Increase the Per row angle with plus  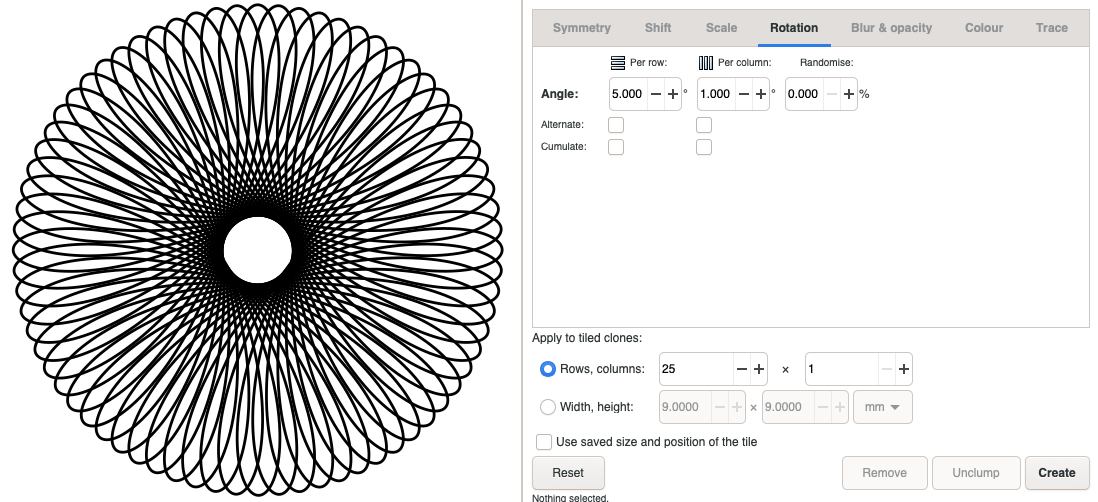click(x=672, y=94)
